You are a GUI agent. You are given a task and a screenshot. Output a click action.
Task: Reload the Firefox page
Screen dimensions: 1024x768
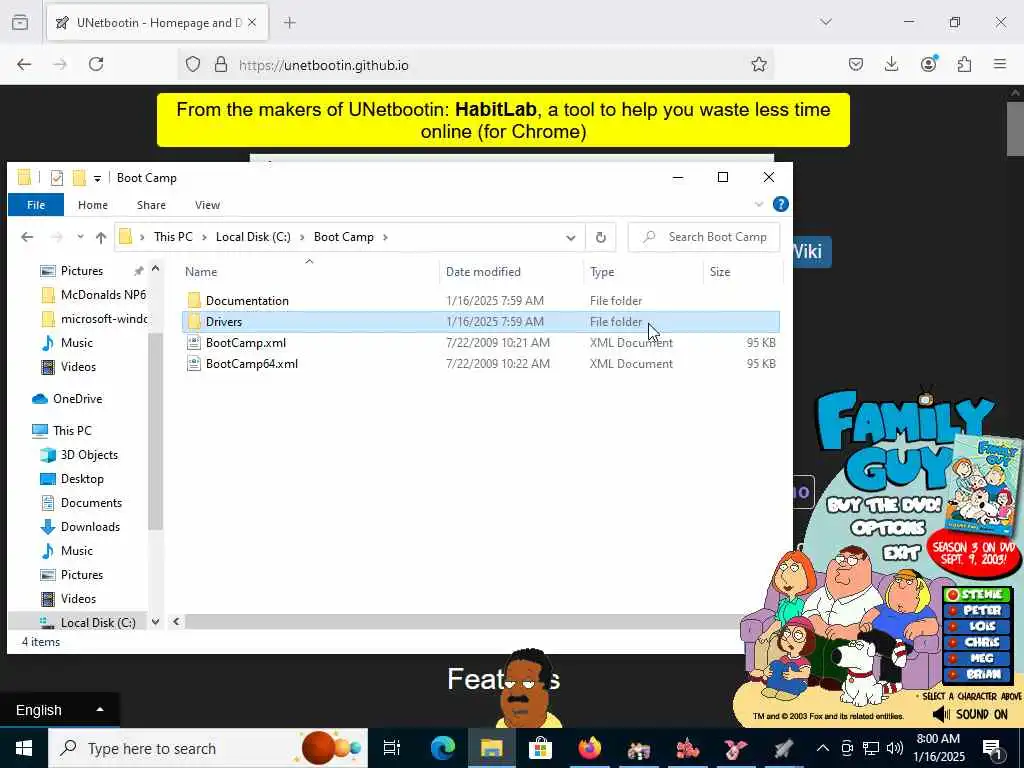click(96, 64)
